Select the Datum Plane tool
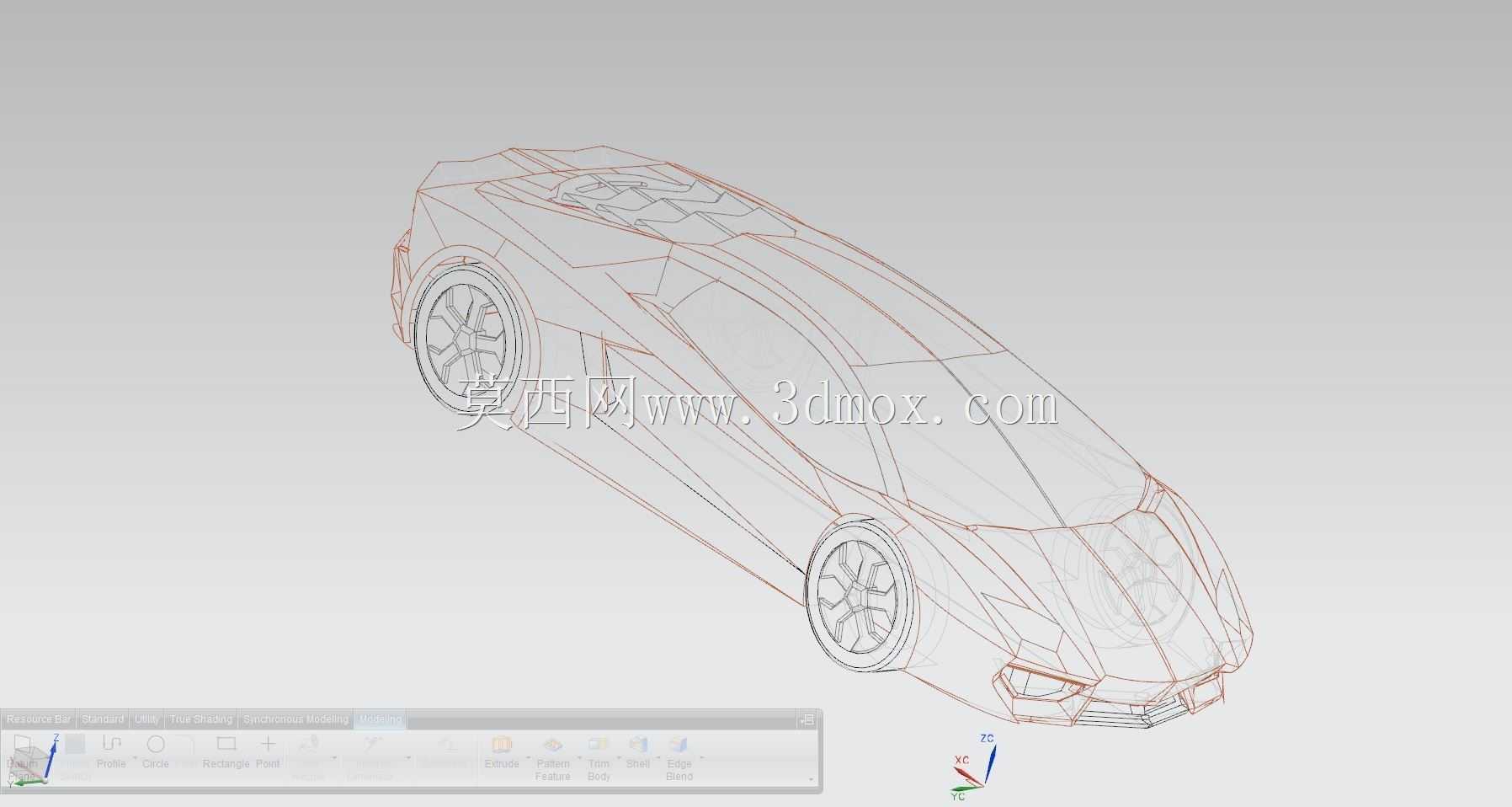The height and width of the screenshot is (807, 1512). 22,757
